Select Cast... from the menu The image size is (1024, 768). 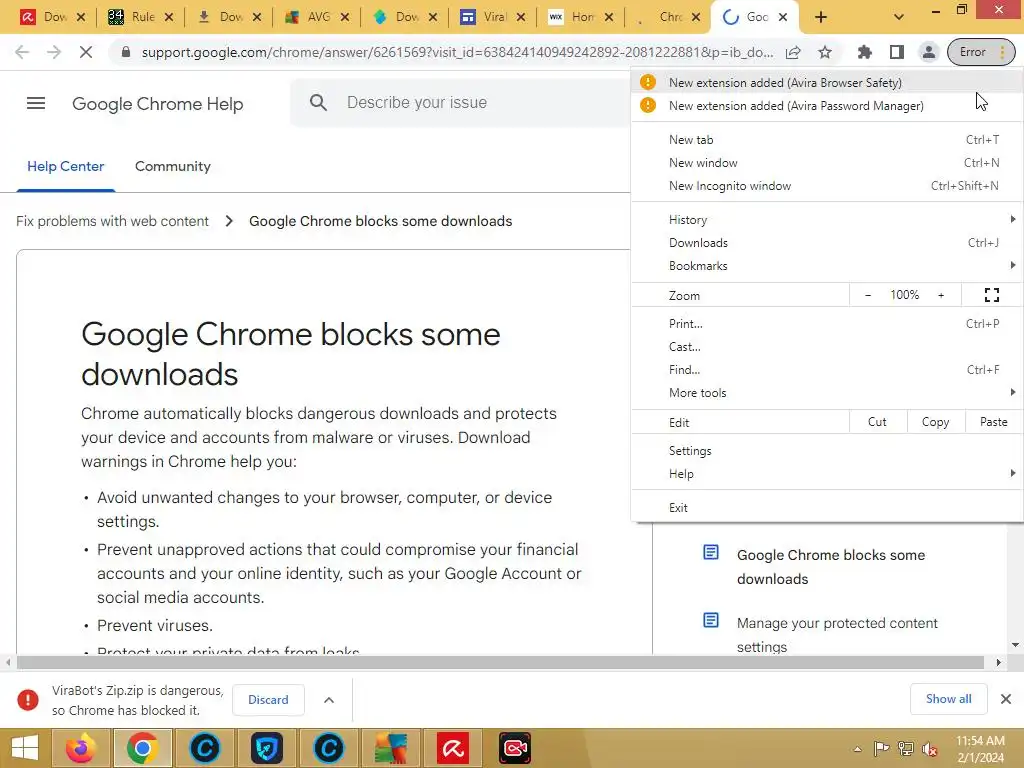pyautogui.click(x=827, y=347)
